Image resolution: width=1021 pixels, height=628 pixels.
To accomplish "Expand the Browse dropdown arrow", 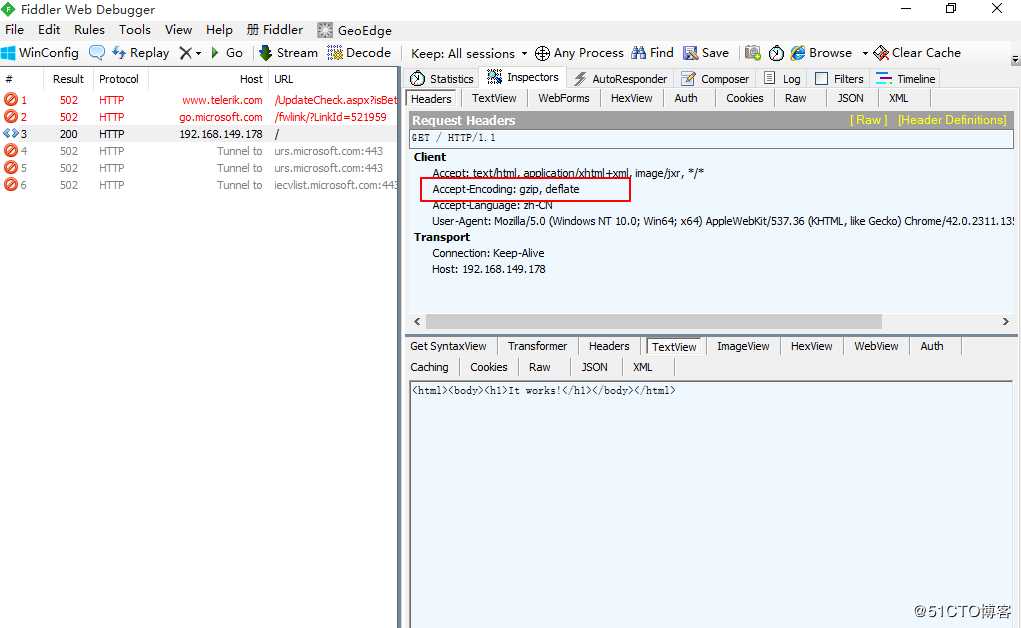I will click(x=865, y=53).
